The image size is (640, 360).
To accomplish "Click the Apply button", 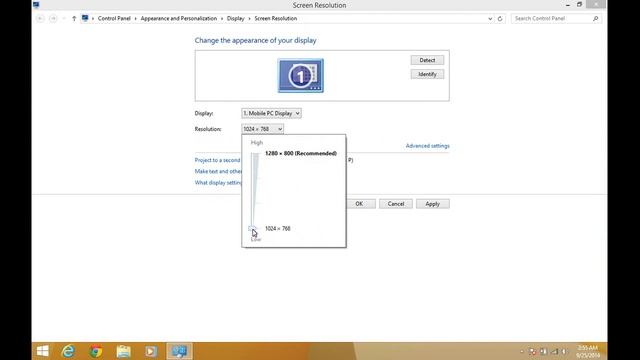I will tap(433, 204).
